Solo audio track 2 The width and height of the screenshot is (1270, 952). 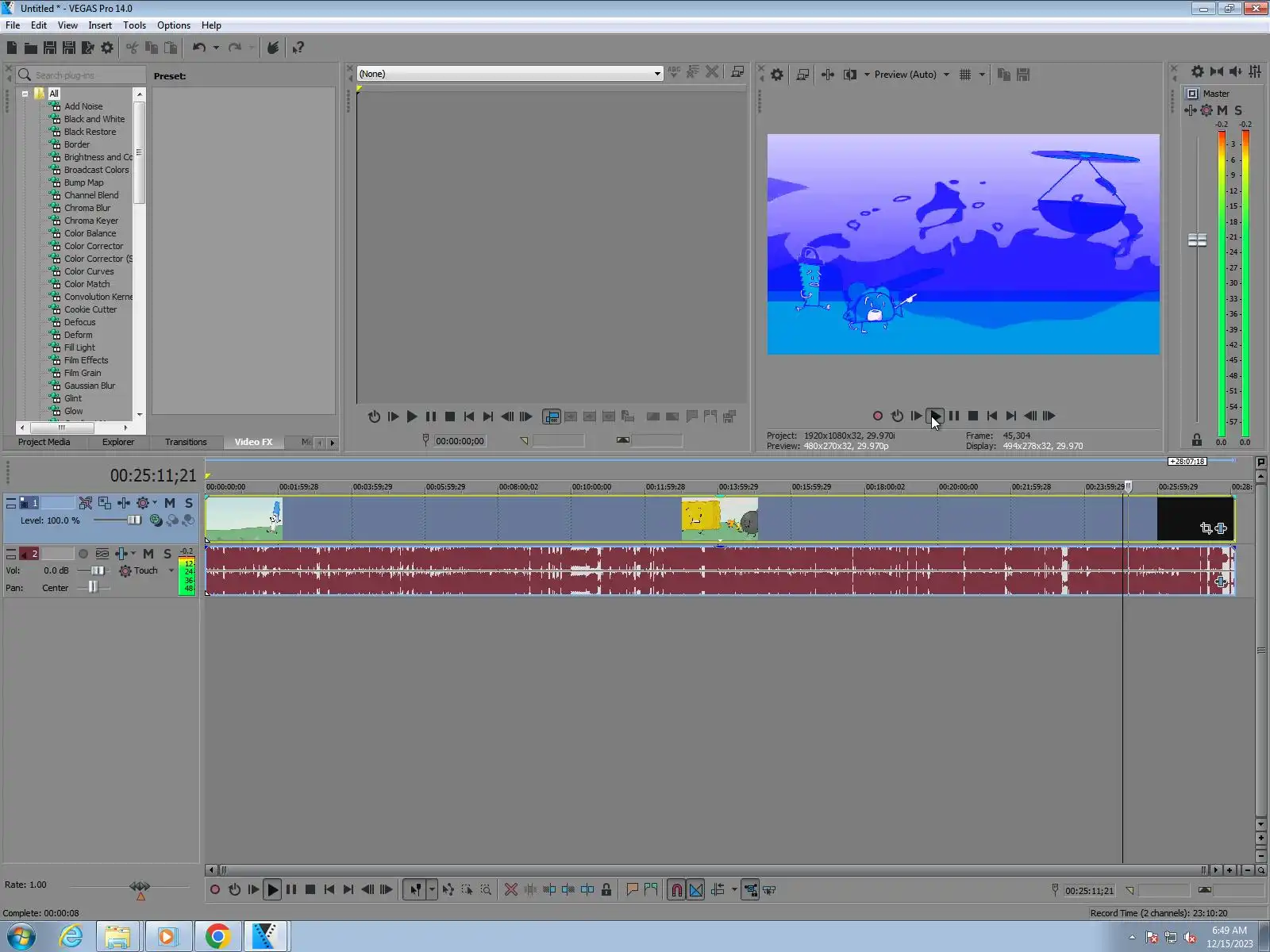point(167,554)
